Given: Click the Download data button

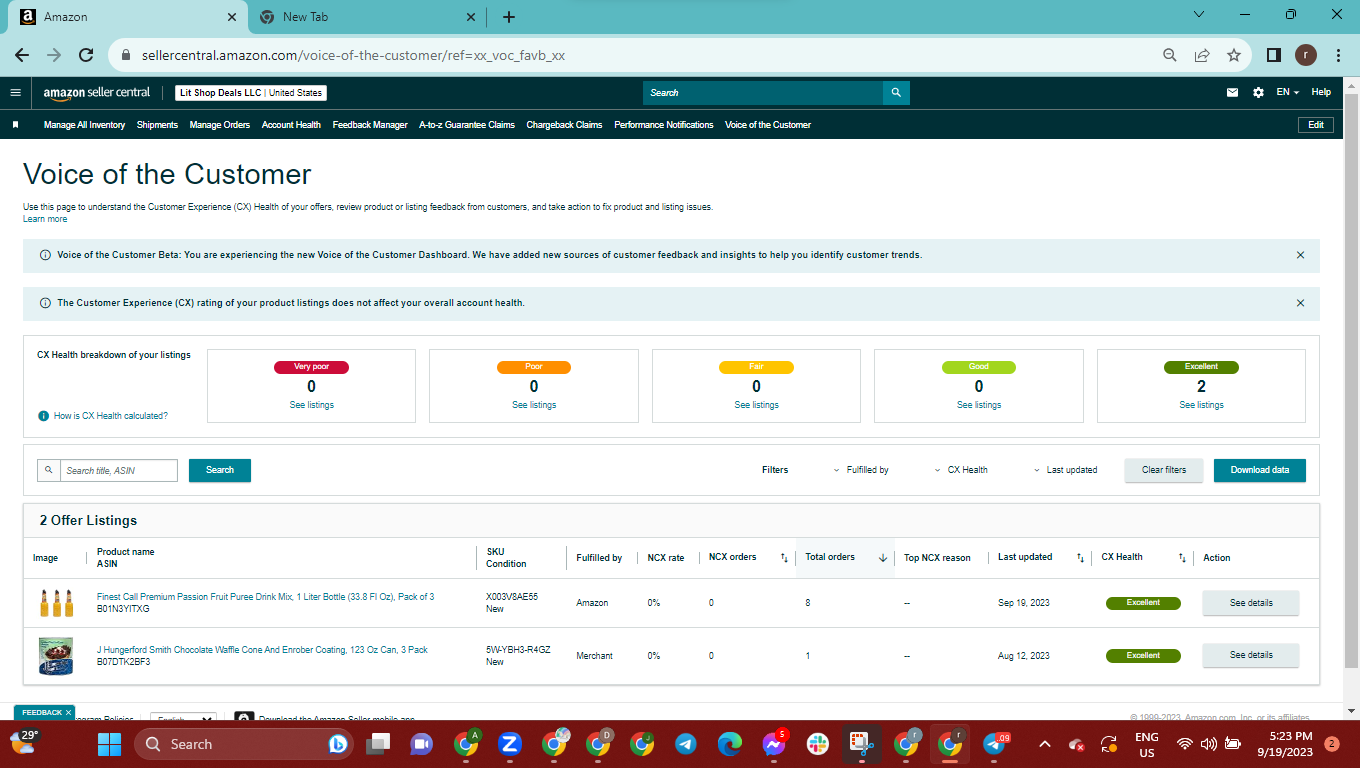Looking at the screenshot, I should point(1260,470).
